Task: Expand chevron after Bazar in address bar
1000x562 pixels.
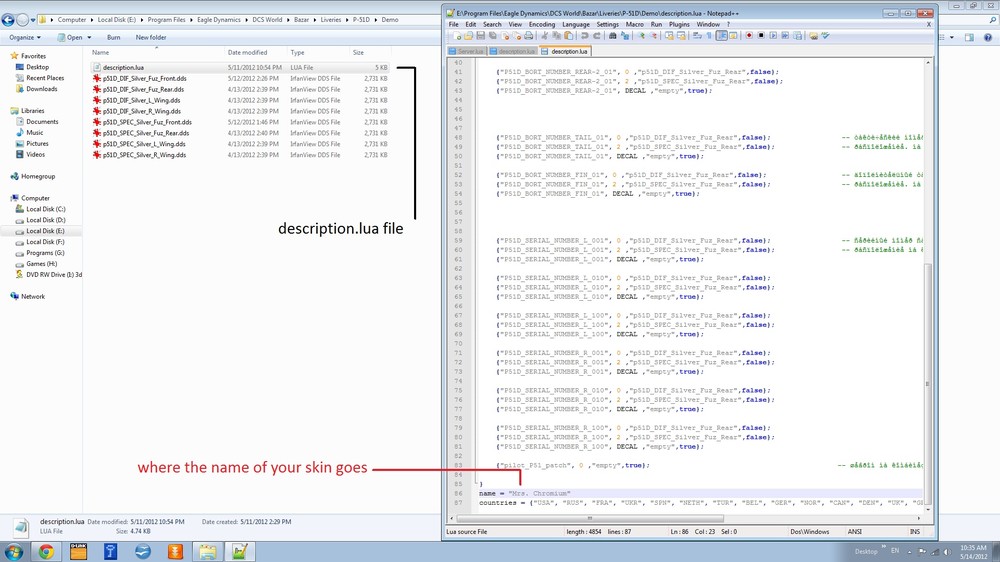Action: click(315, 20)
